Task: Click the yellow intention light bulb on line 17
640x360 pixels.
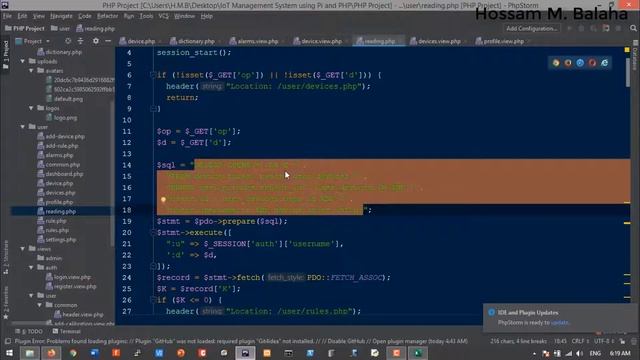Action: pyautogui.click(x=163, y=200)
